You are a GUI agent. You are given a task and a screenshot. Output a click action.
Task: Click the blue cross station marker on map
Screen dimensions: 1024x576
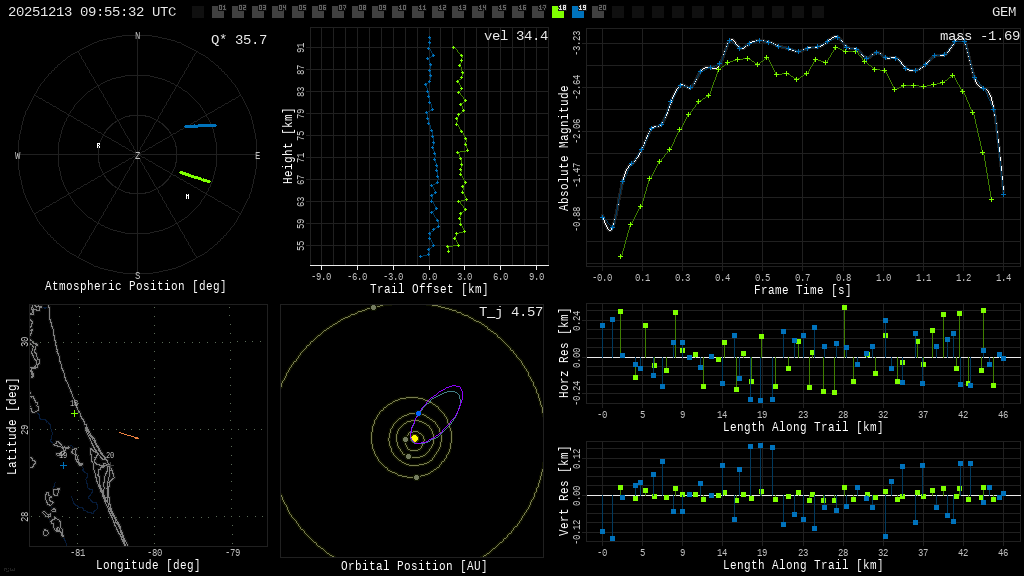tap(63, 465)
